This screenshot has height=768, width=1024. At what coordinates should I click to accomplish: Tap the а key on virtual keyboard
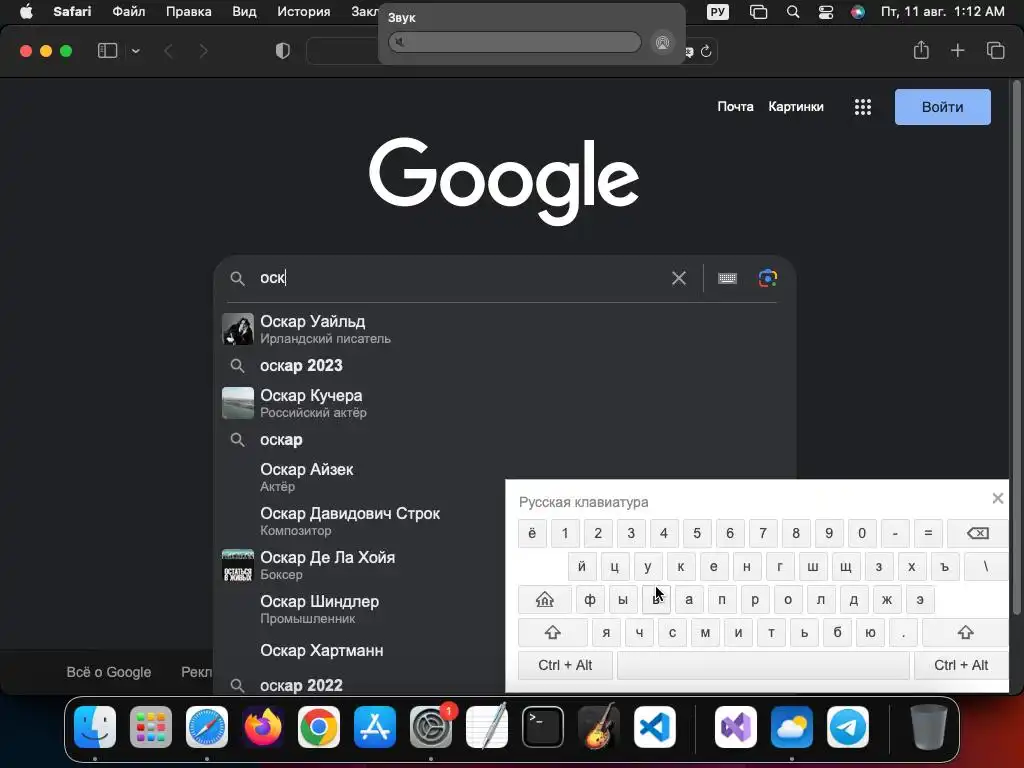pos(688,600)
